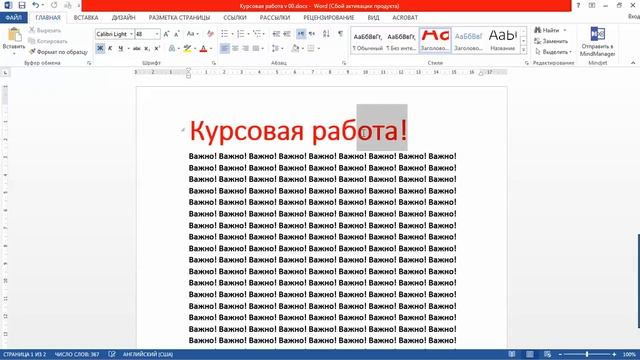This screenshot has height=360, width=640.
Task: Toggle the show paragraph marks (¶) button
Action: click(340, 34)
